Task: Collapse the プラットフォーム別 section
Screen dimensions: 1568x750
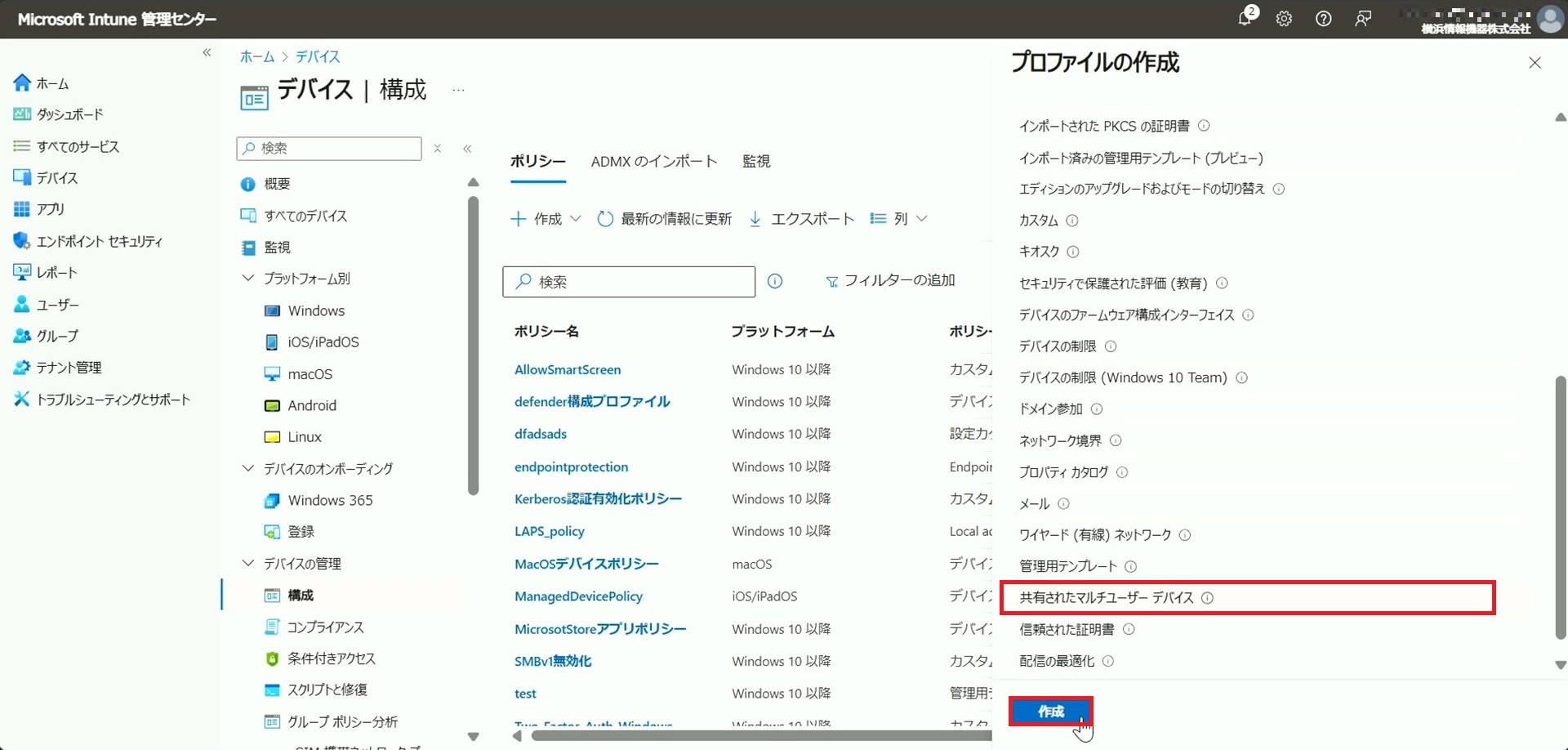Action: (x=248, y=279)
